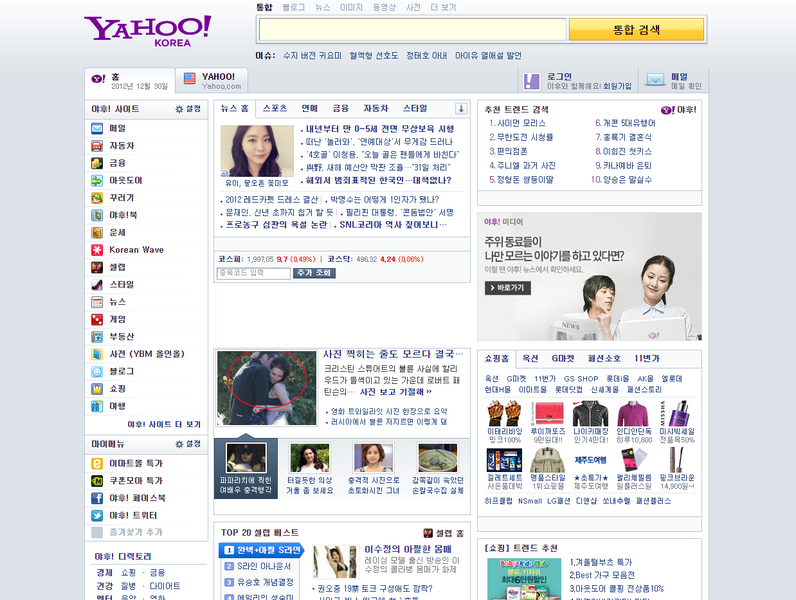Viewport: 796px width, 600px height.
Task: Select the 이미지 search category
Action: point(351,7)
